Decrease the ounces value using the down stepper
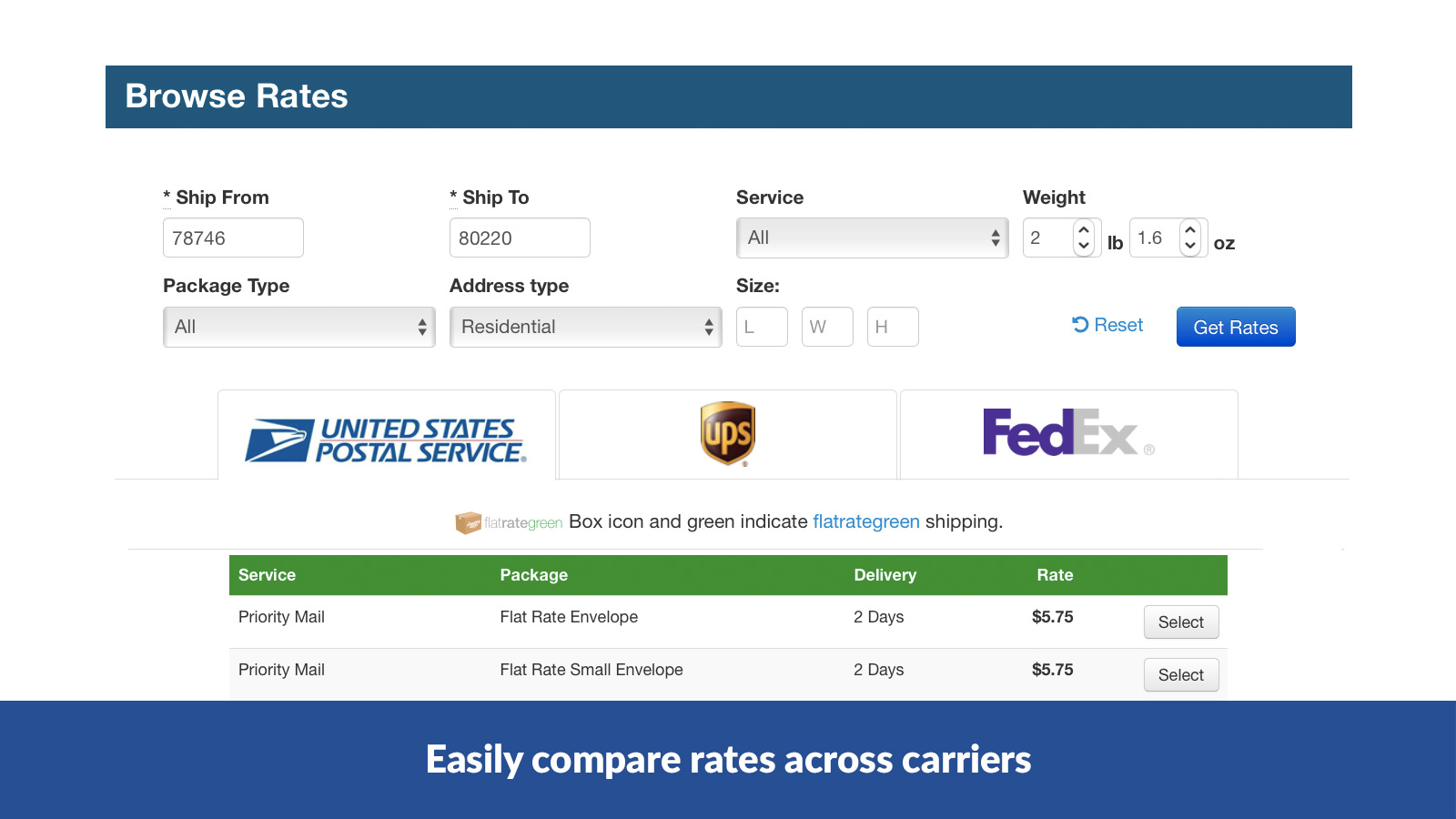This screenshot has height=819, width=1456. pos(1191,247)
